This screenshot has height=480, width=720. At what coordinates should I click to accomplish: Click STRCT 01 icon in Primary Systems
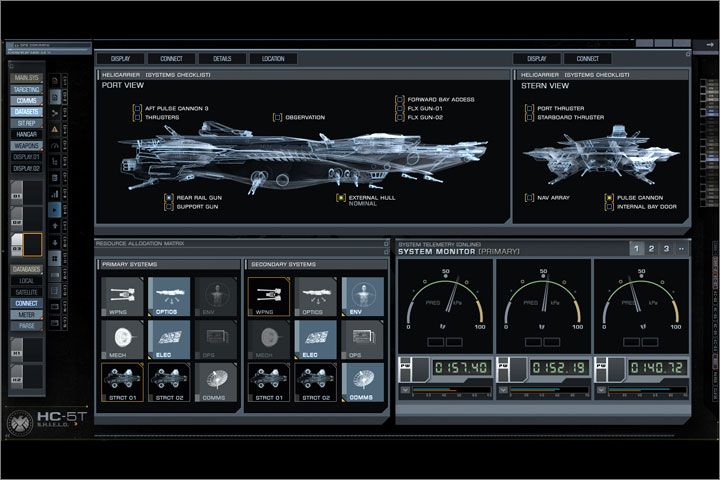click(121, 382)
